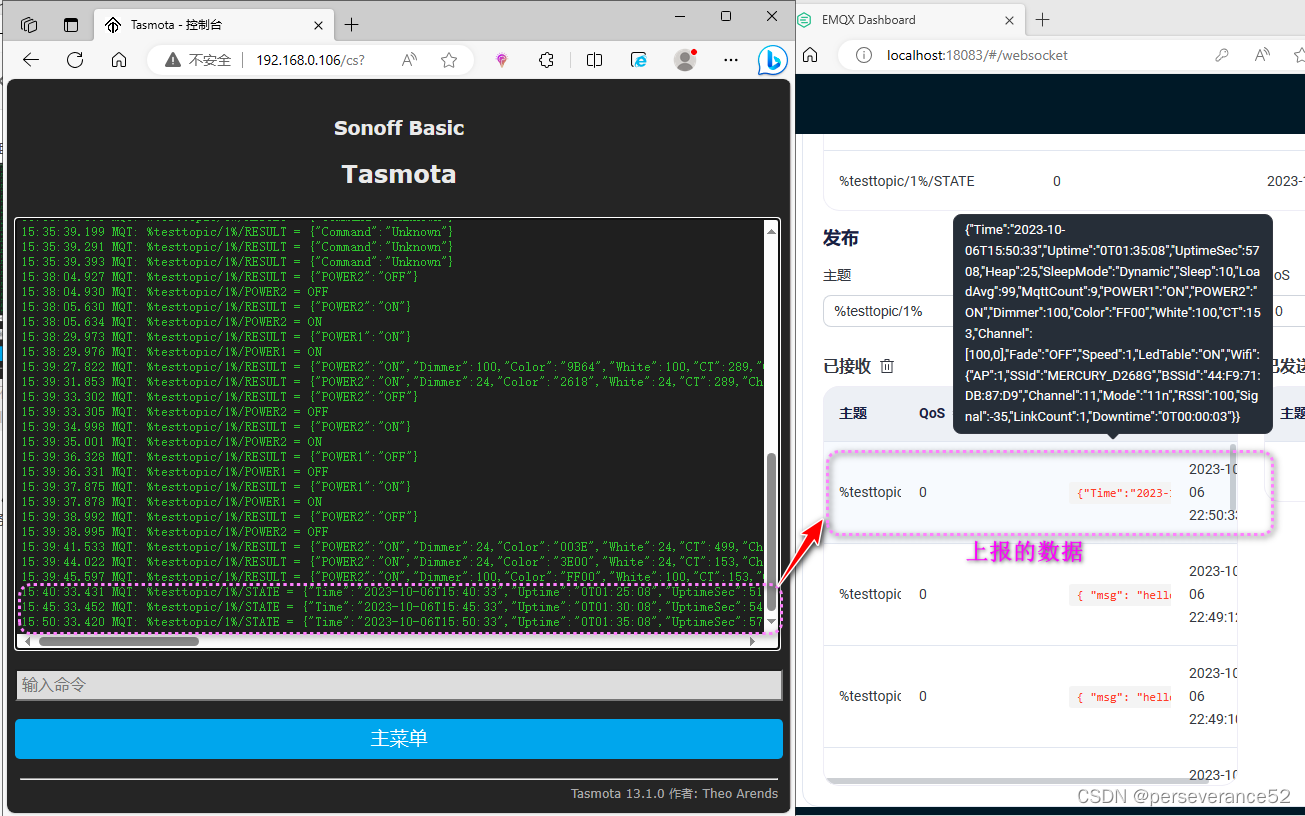Click the 输入命令 command input field
This screenshot has height=816, width=1305.
click(x=399, y=685)
